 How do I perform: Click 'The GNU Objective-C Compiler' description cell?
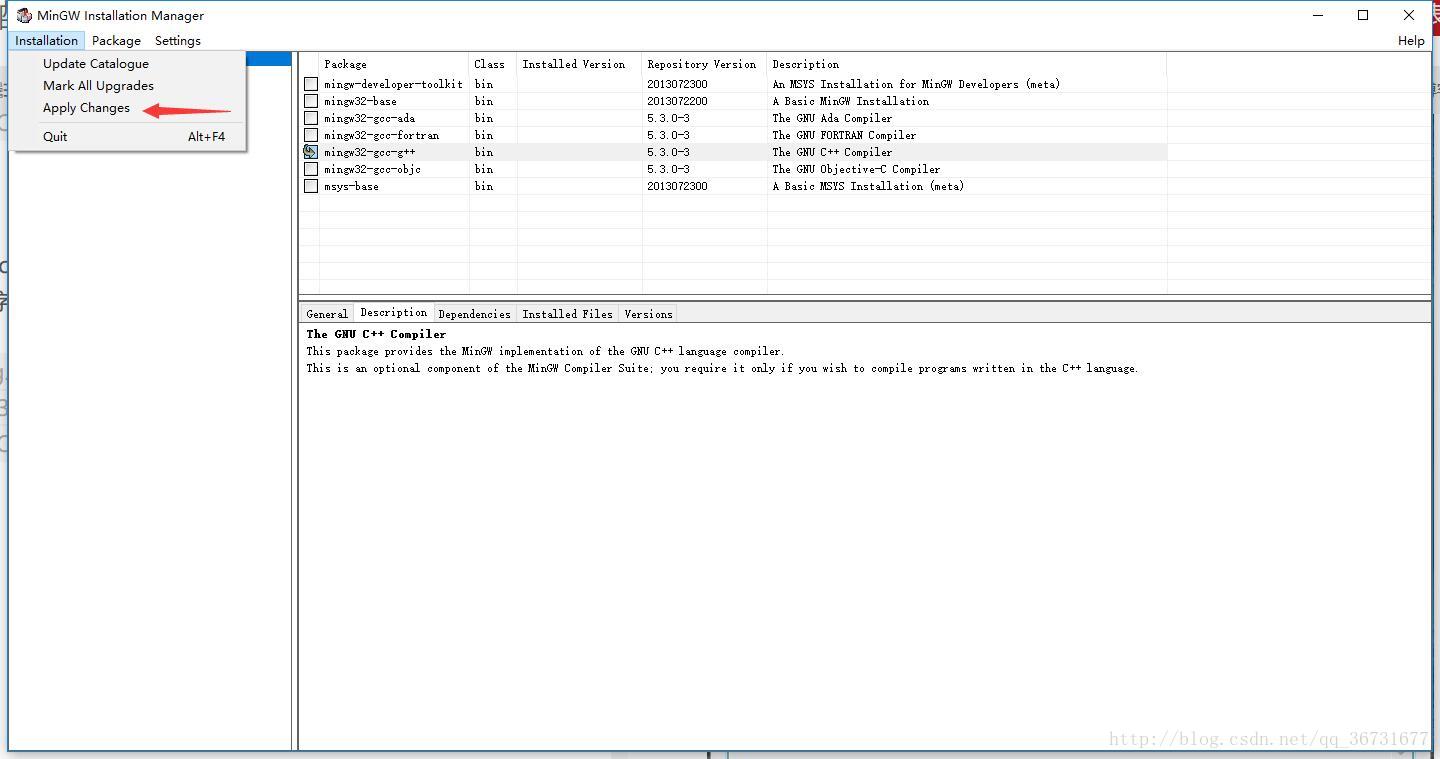coord(856,169)
